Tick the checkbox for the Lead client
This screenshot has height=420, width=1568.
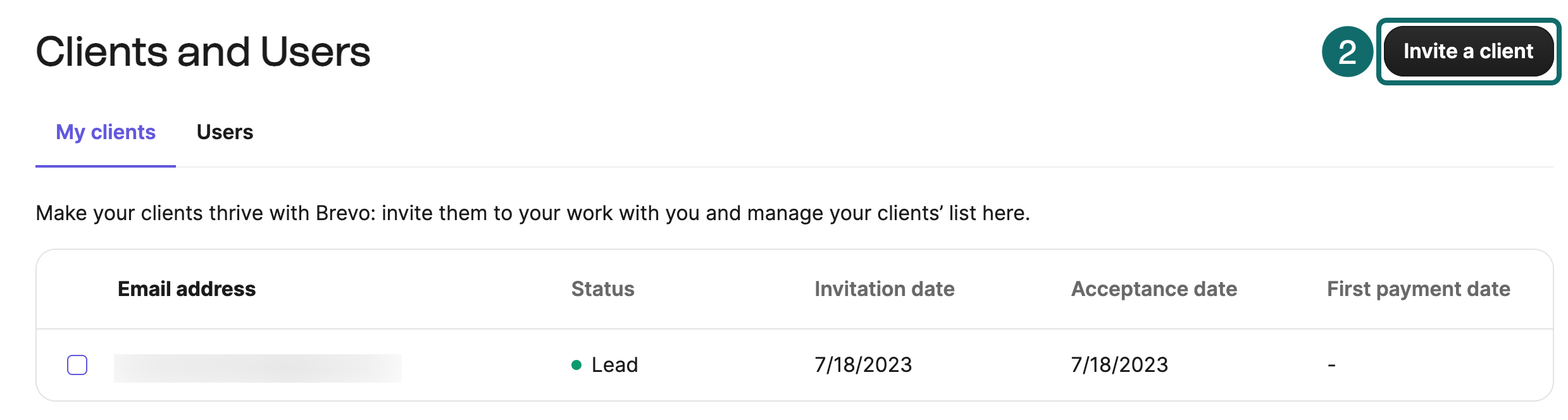77,365
